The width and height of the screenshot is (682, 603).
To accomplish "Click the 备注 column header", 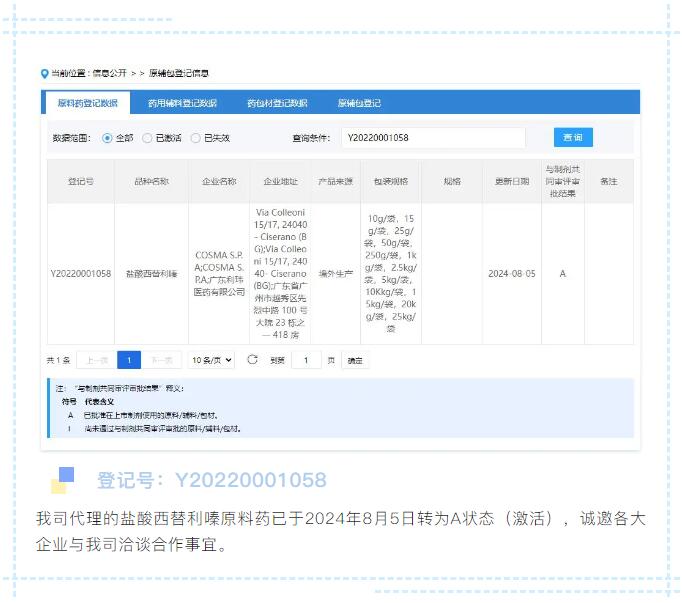I will (609, 181).
